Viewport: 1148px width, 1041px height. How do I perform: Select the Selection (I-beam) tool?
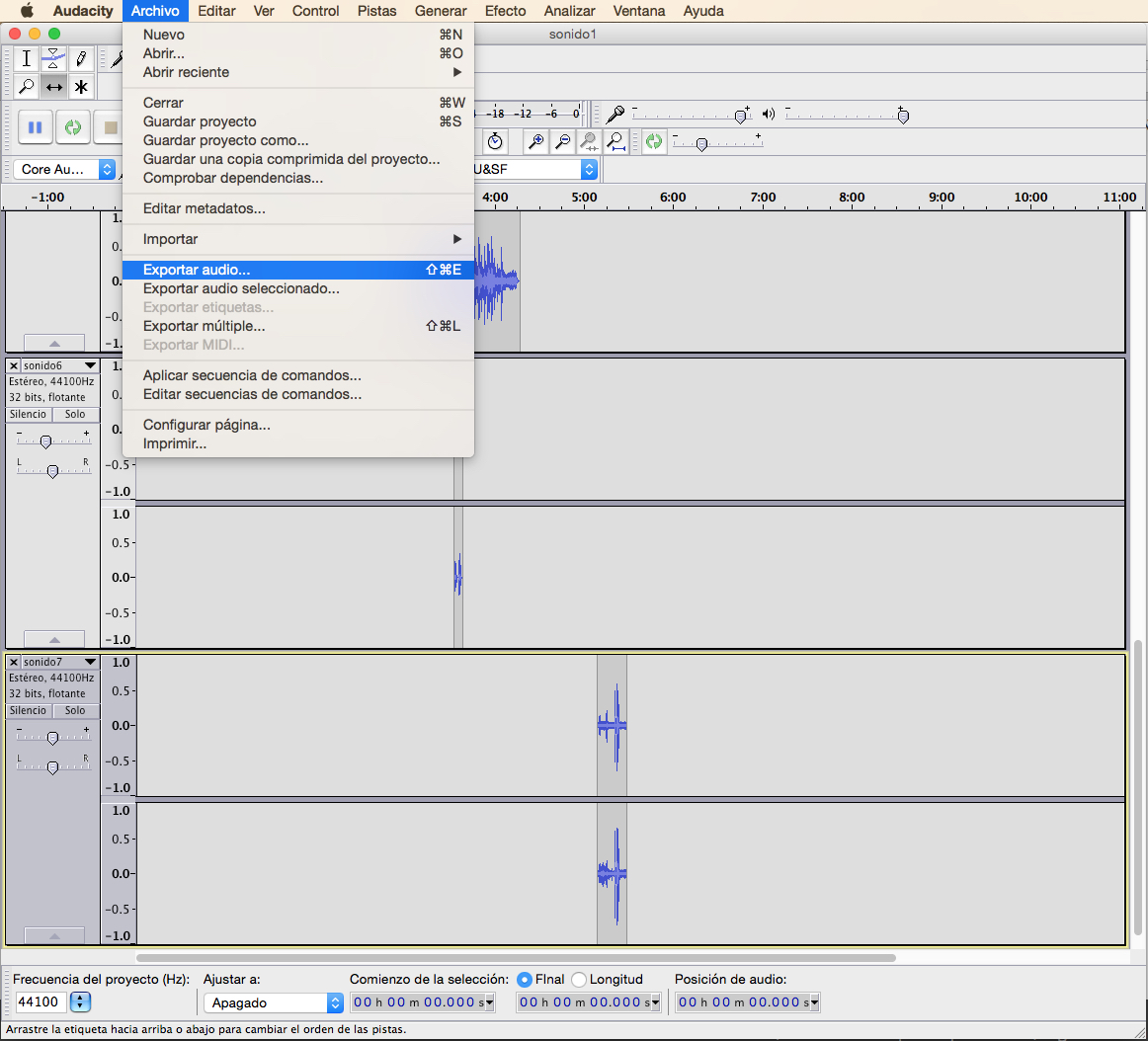point(27,59)
